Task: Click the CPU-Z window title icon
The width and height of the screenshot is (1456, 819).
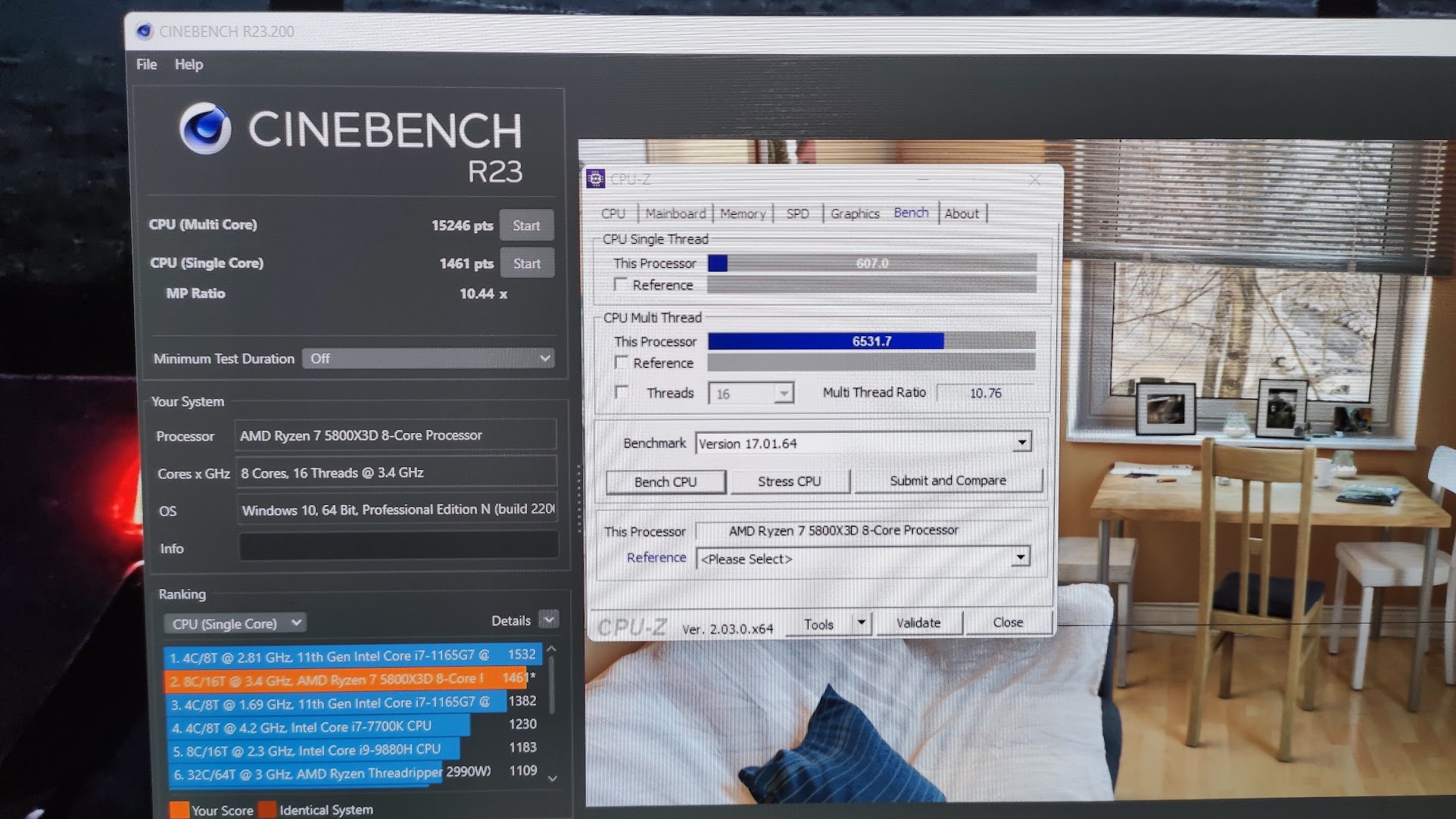Action: coord(595,179)
